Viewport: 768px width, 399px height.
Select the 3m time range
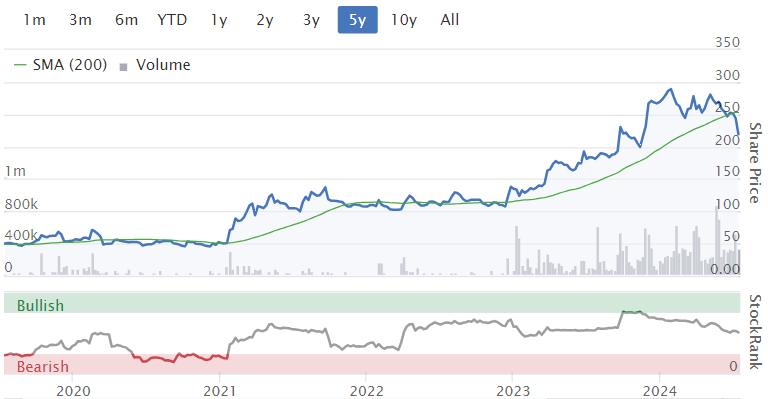pos(80,20)
